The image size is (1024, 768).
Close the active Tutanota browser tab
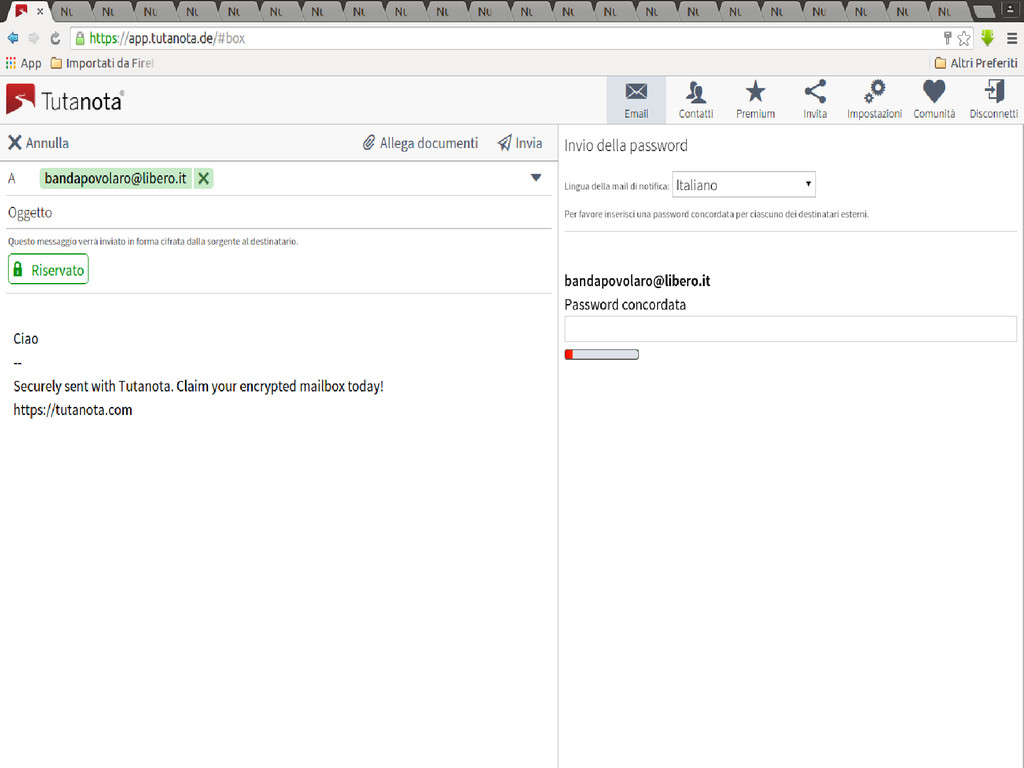(x=40, y=11)
